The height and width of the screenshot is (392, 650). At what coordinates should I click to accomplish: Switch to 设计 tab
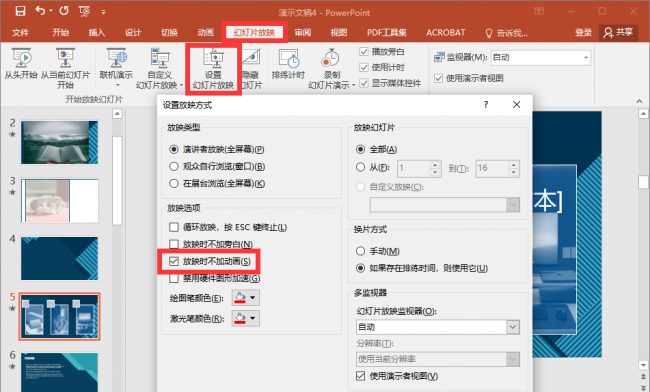pyautogui.click(x=133, y=33)
